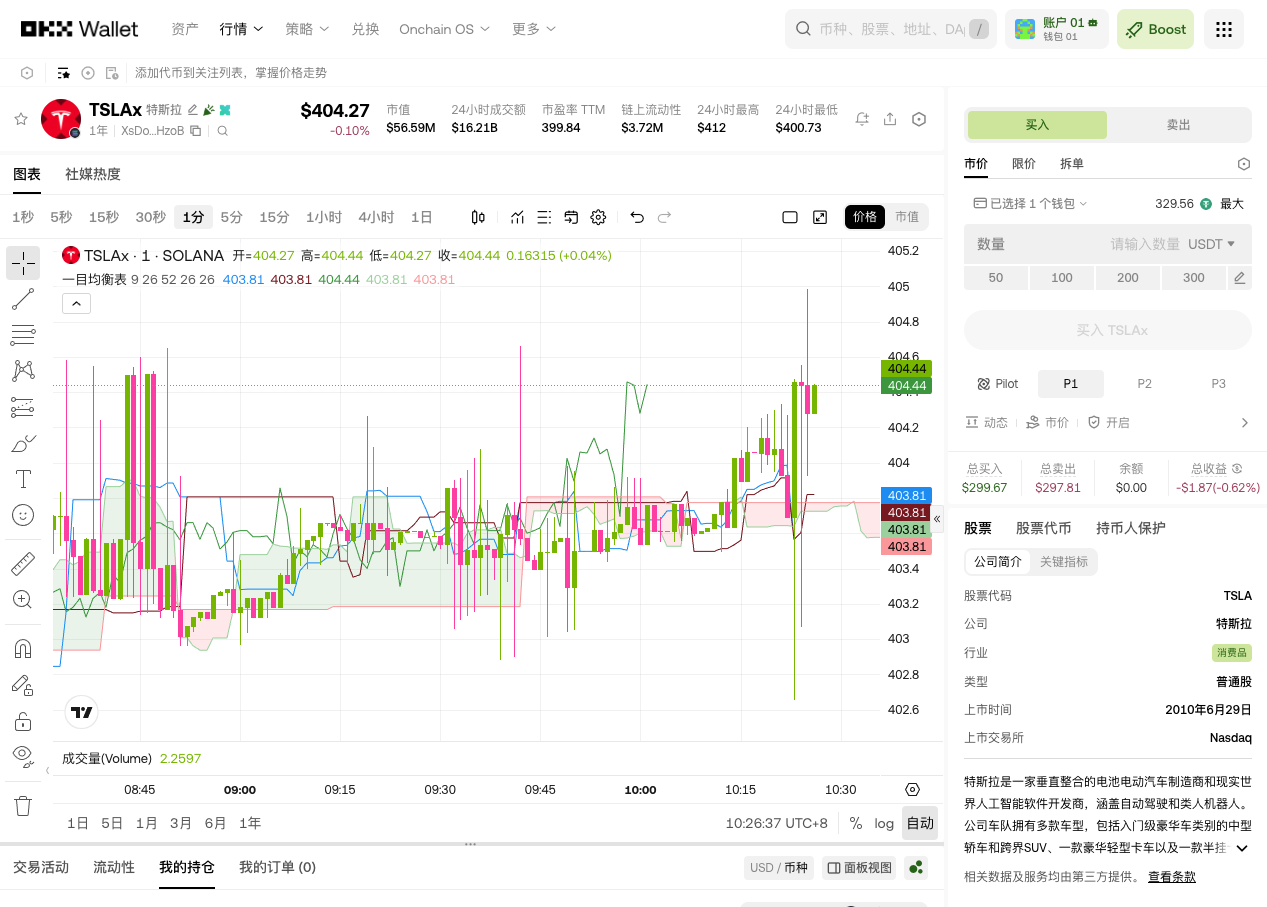Image resolution: width=1267 pixels, height=907 pixels.
Task: Open chart settings gear
Action: (x=598, y=217)
